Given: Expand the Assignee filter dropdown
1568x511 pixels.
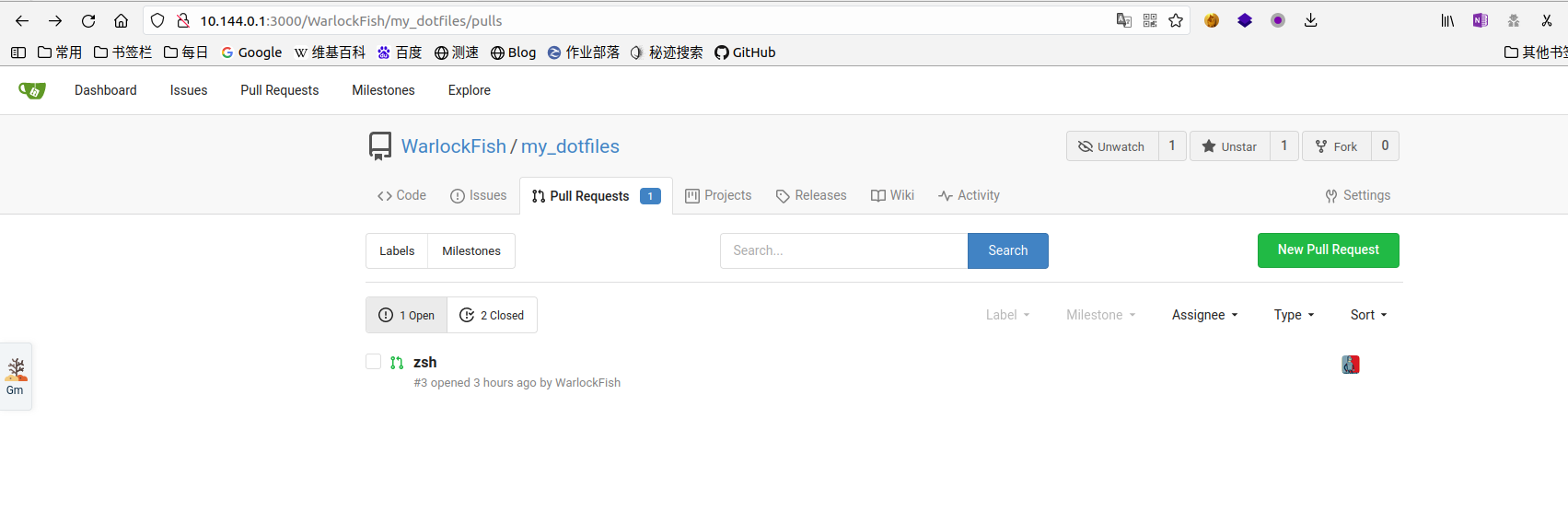Looking at the screenshot, I should 1204,315.
